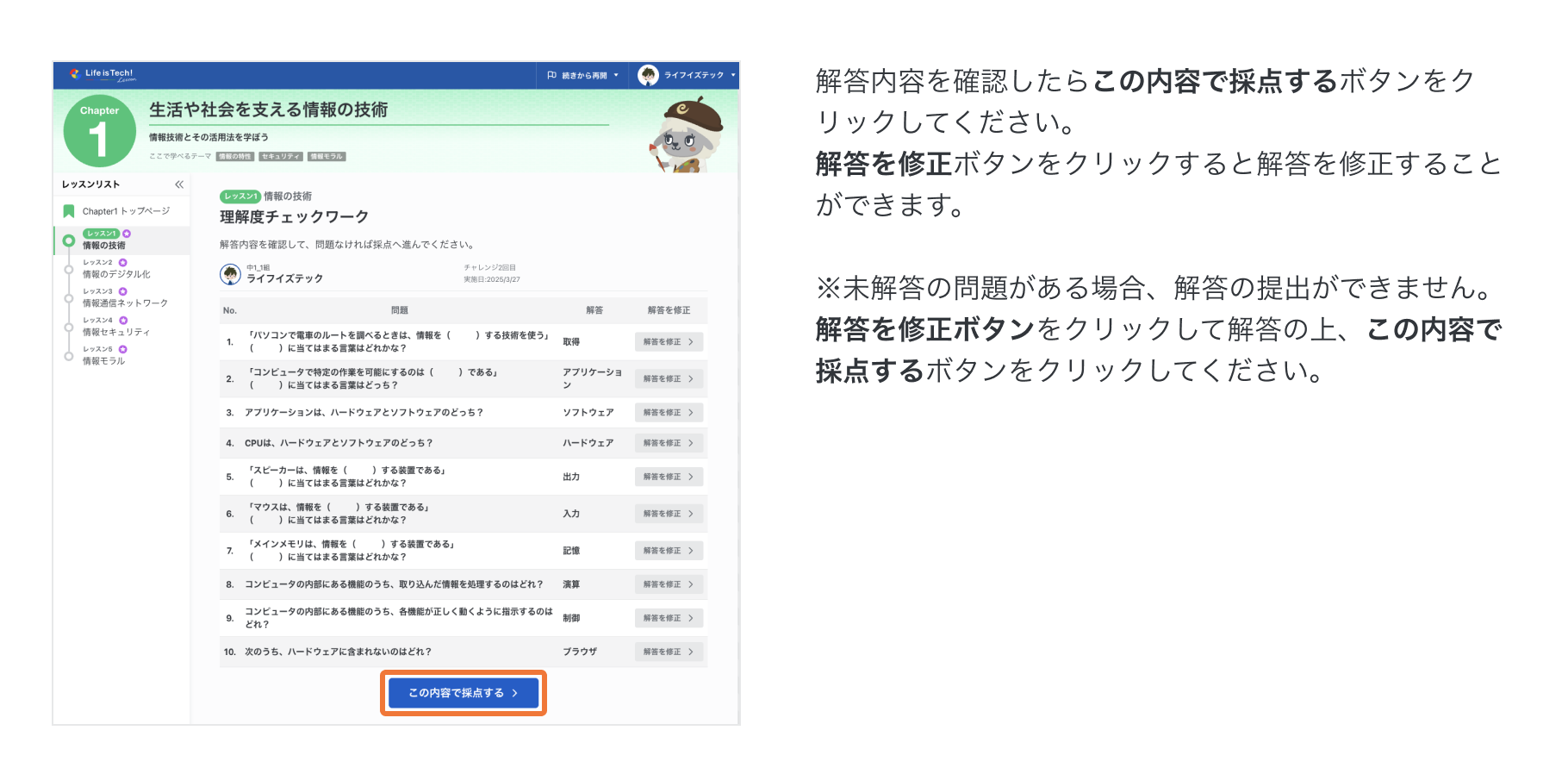Open Chapter1 トップページ in the sidebar
Image resolution: width=1568 pixels, height=774 pixels.
pos(126,211)
